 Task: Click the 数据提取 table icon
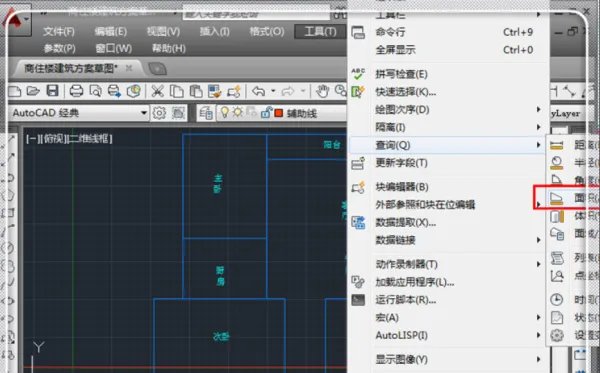[358, 223]
